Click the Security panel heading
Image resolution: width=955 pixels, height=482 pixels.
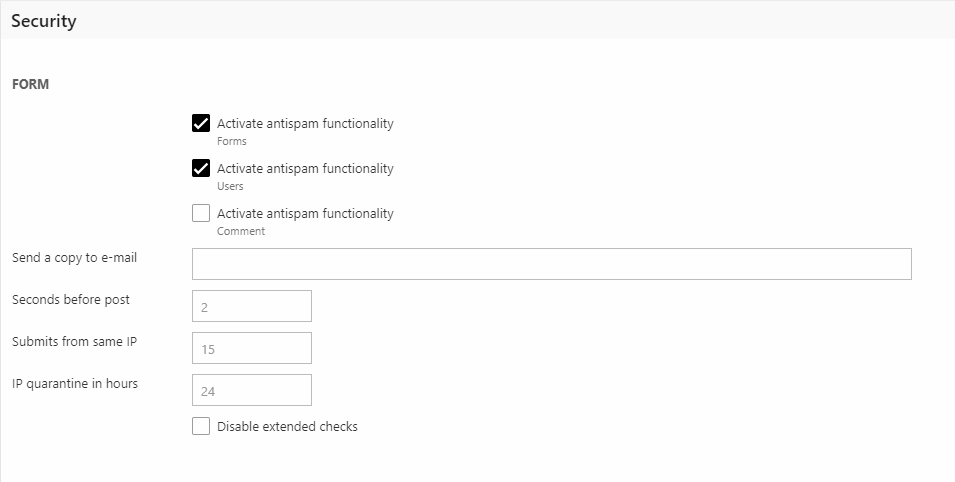[44, 21]
